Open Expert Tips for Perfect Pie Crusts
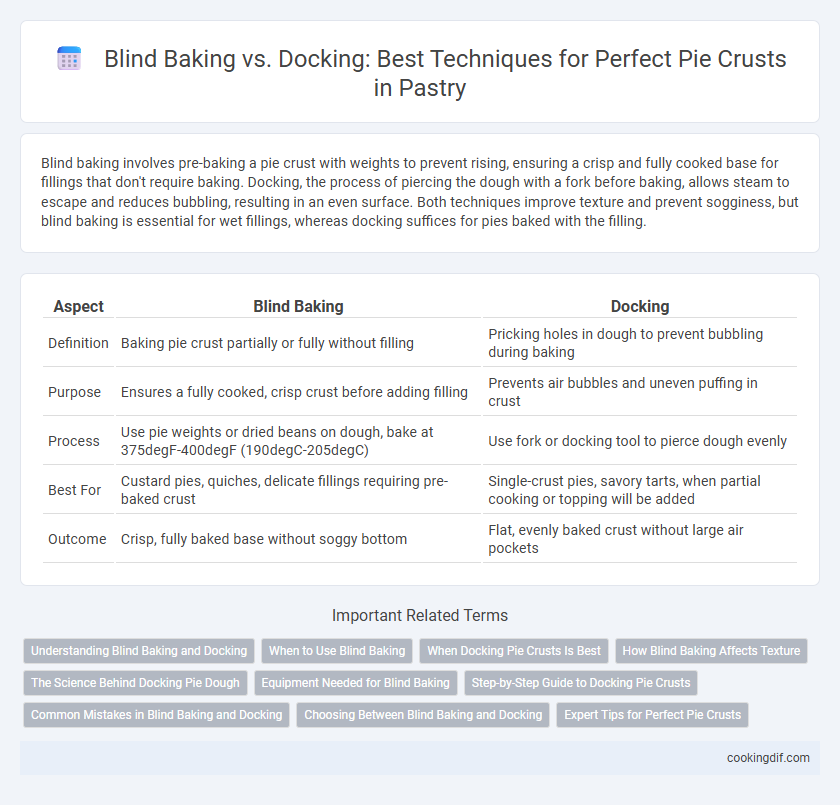 point(652,715)
